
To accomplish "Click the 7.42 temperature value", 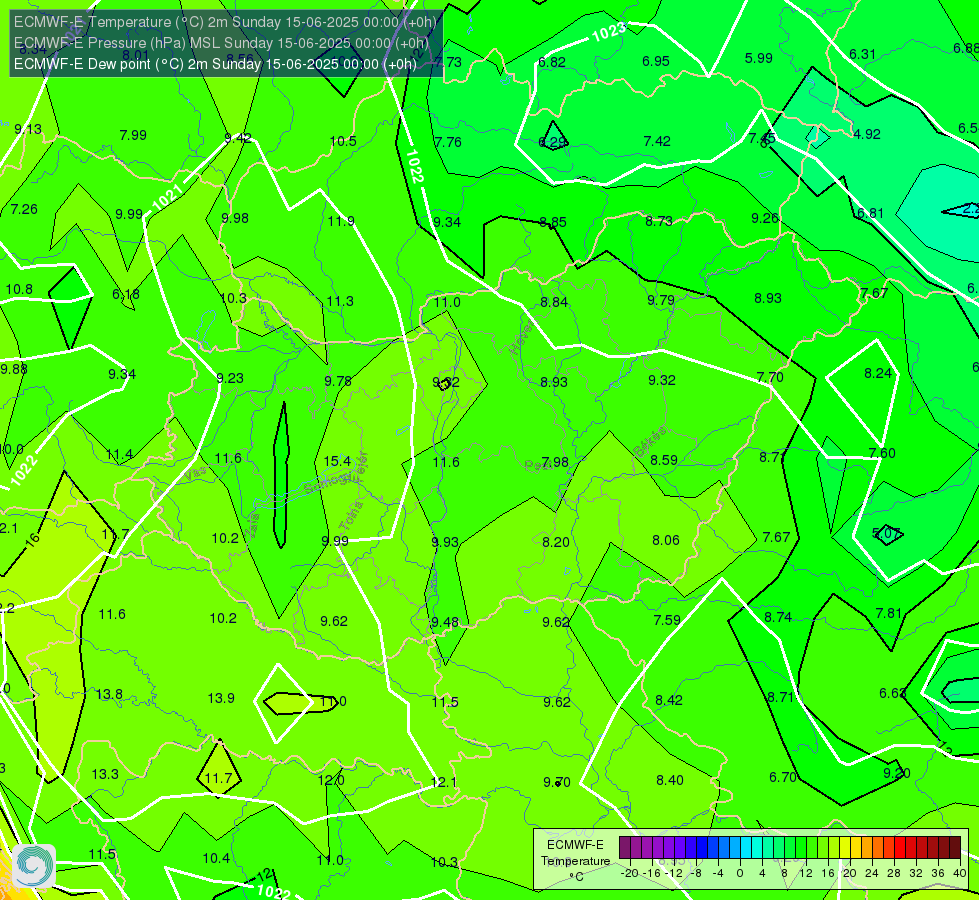I will pos(657,141).
